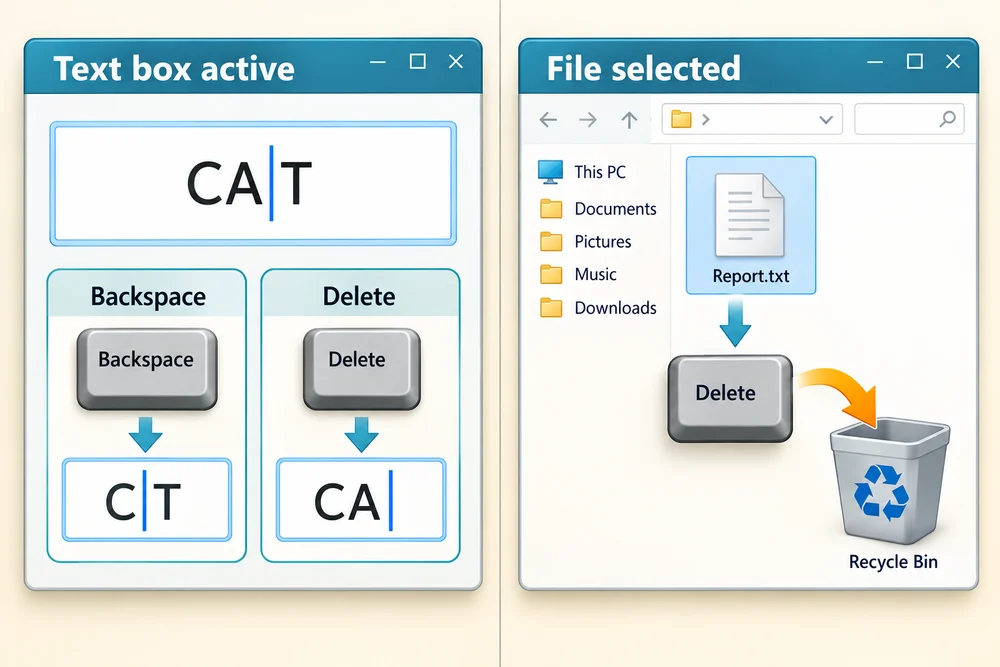
Task: Click the Report.txt file name
Action: [751, 276]
